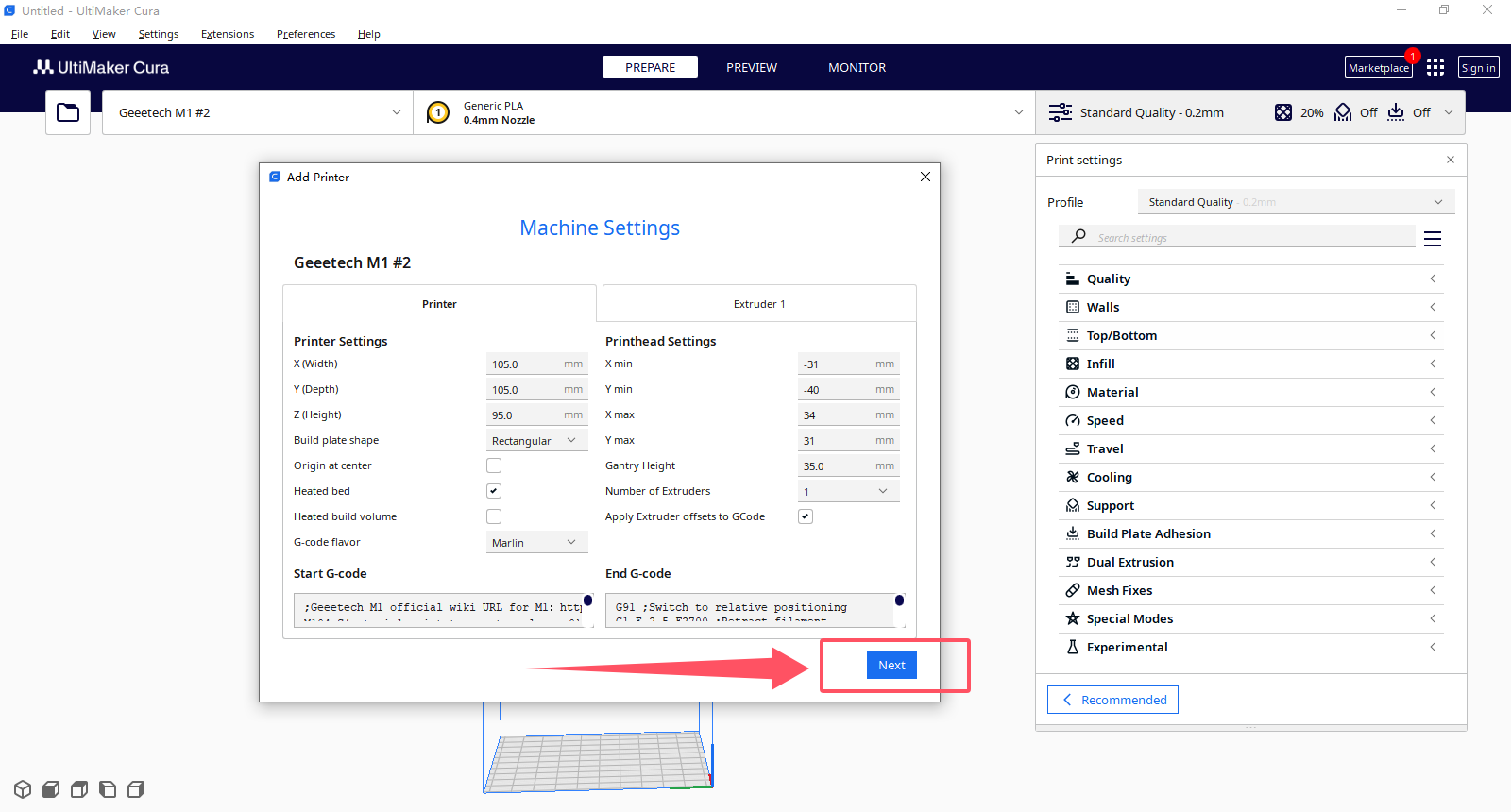Image resolution: width=1511 pixels, height=812 pixels.
Task: Open the Geeetech M1 #2 printer selector
Action: [258, 112]
